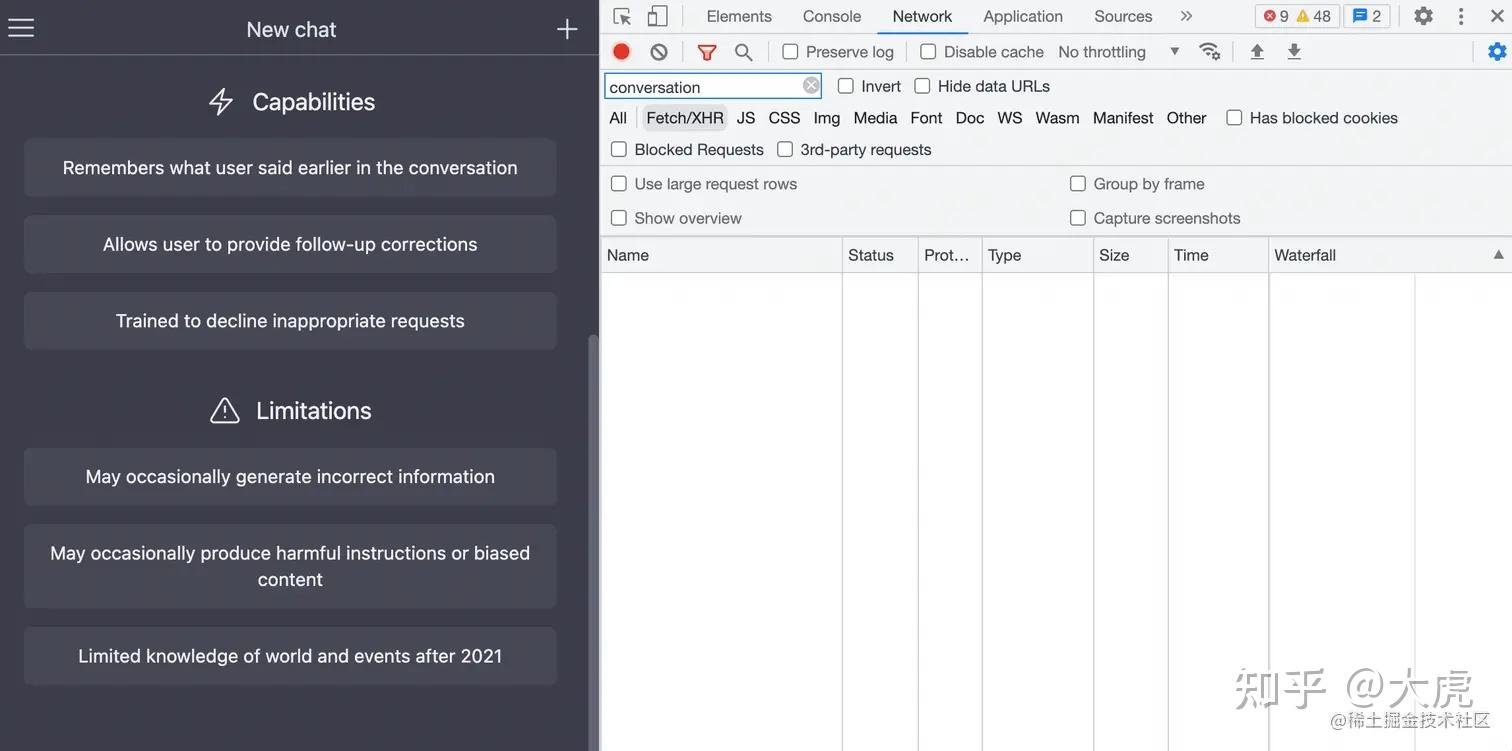Toggle the red filter funnel icon

707,52
